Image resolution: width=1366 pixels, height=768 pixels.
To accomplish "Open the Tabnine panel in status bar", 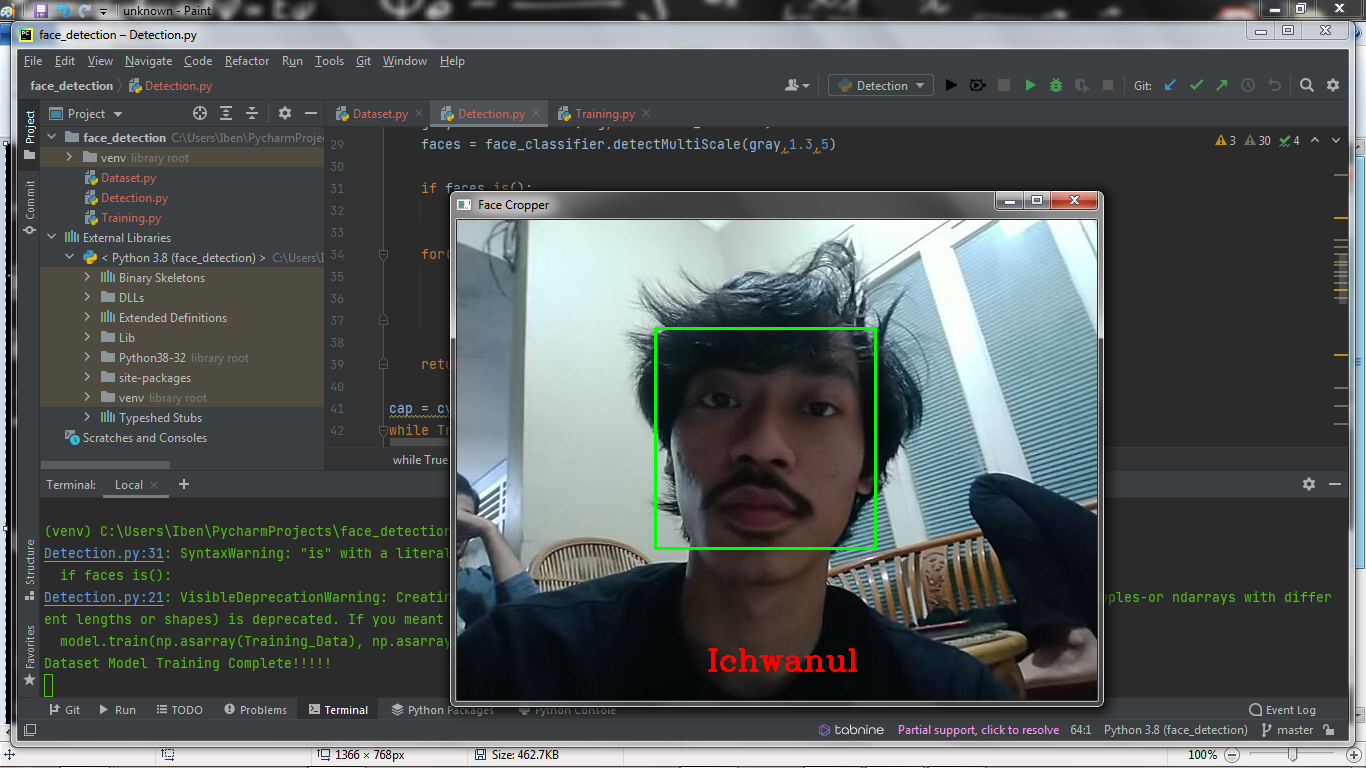I will pyautogui.click(x=851, y=729).
